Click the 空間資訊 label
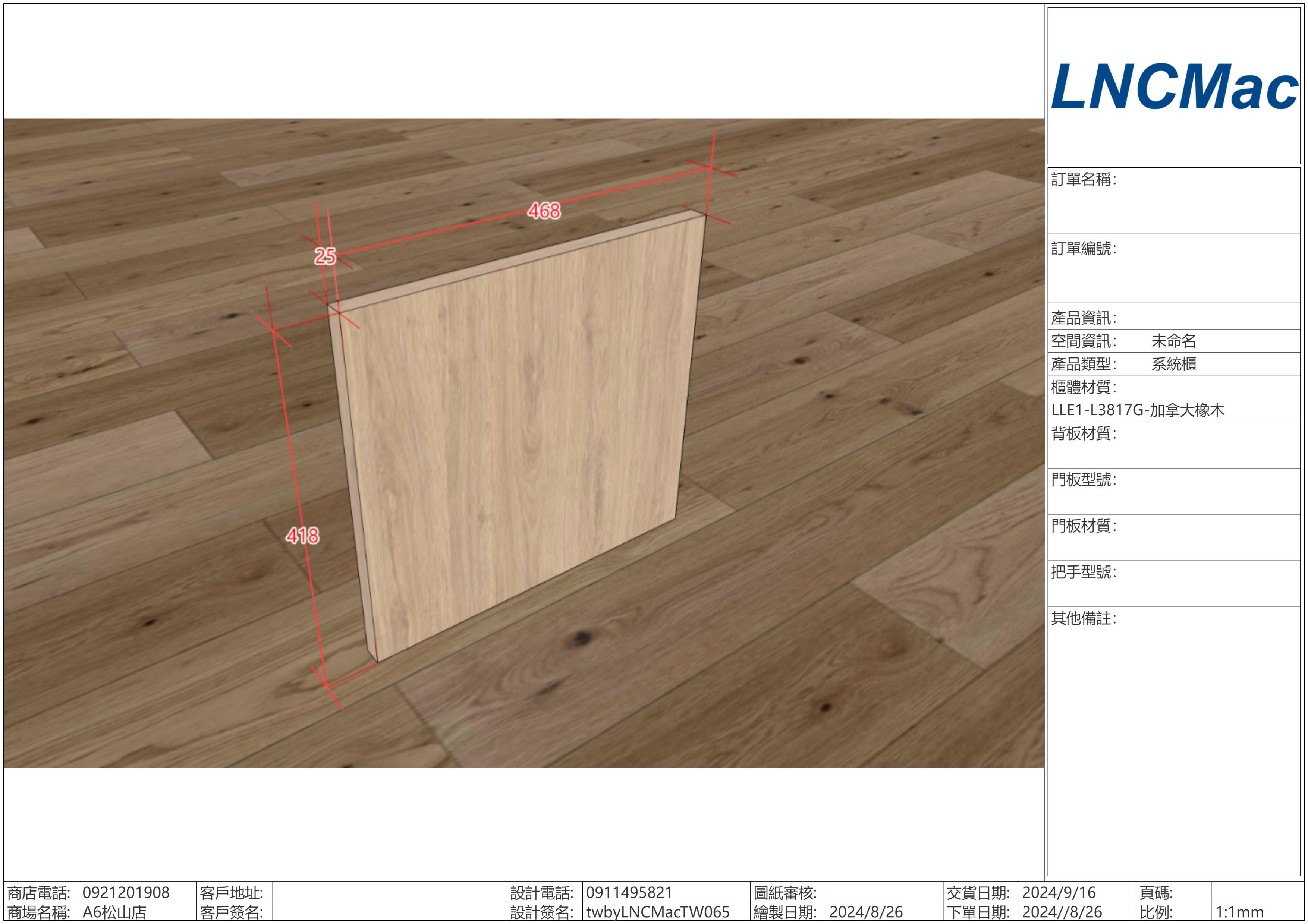The image size is (1308, 924). point(1084,341)
